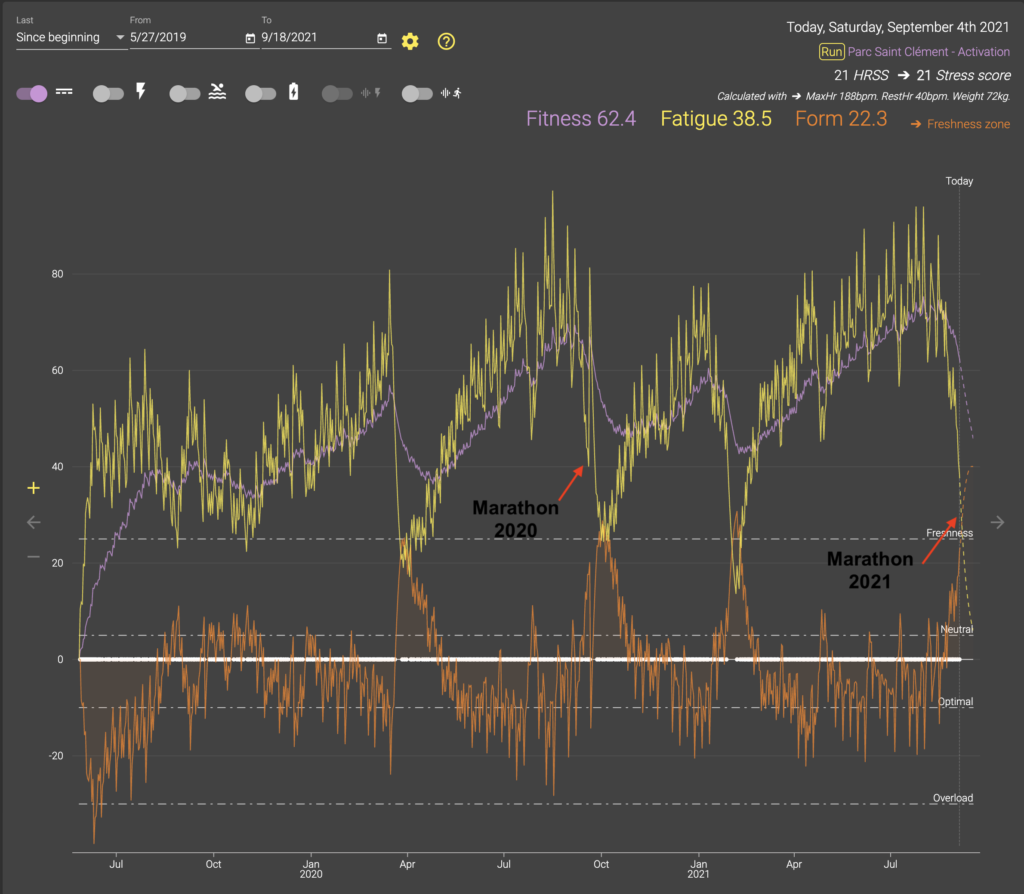Screen dimensions: 1024x894
Task: Select the Fitness 62.4 value
Action: click(581, 119)
